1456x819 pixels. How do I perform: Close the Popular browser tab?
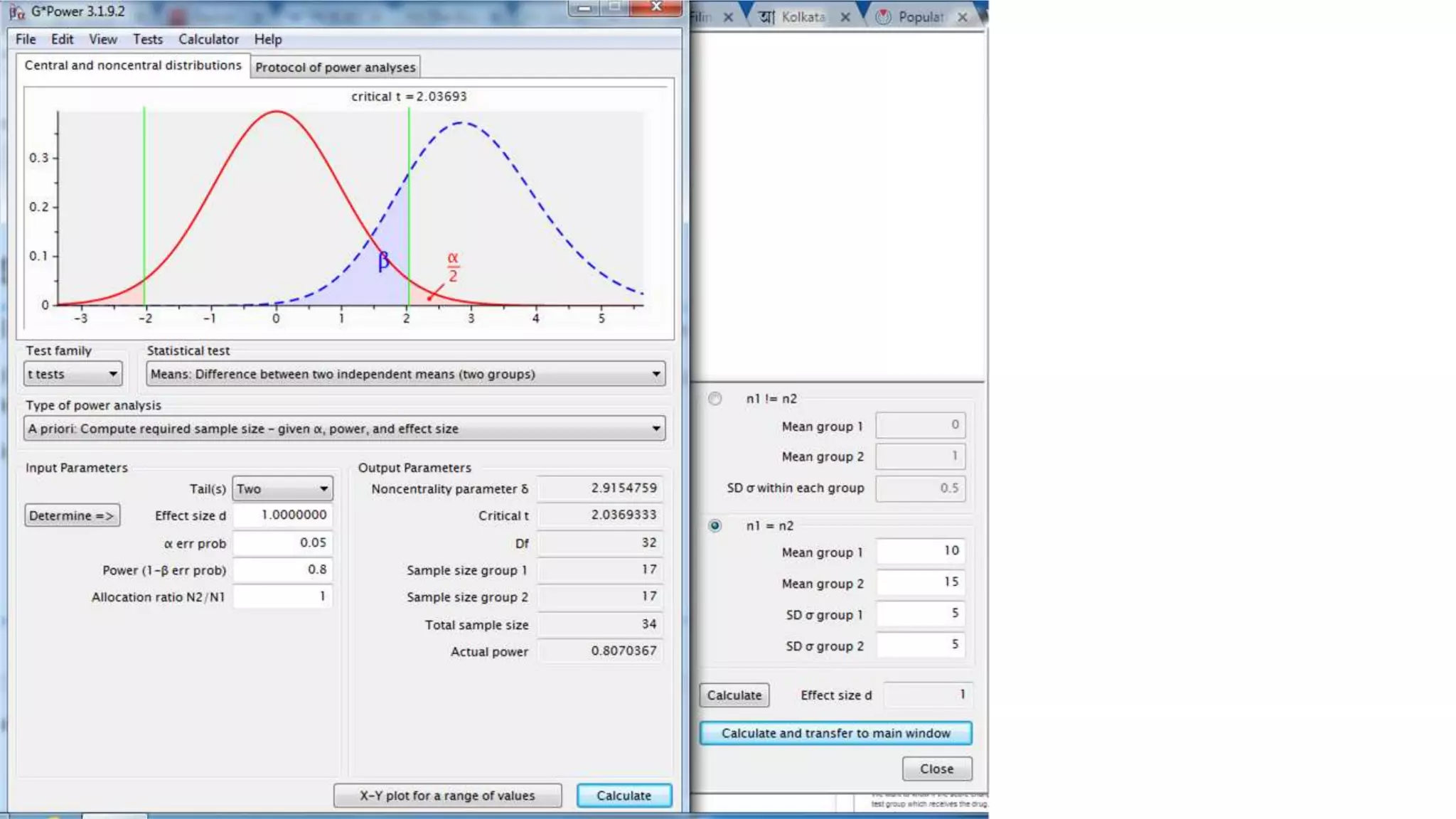click(962, 17)
